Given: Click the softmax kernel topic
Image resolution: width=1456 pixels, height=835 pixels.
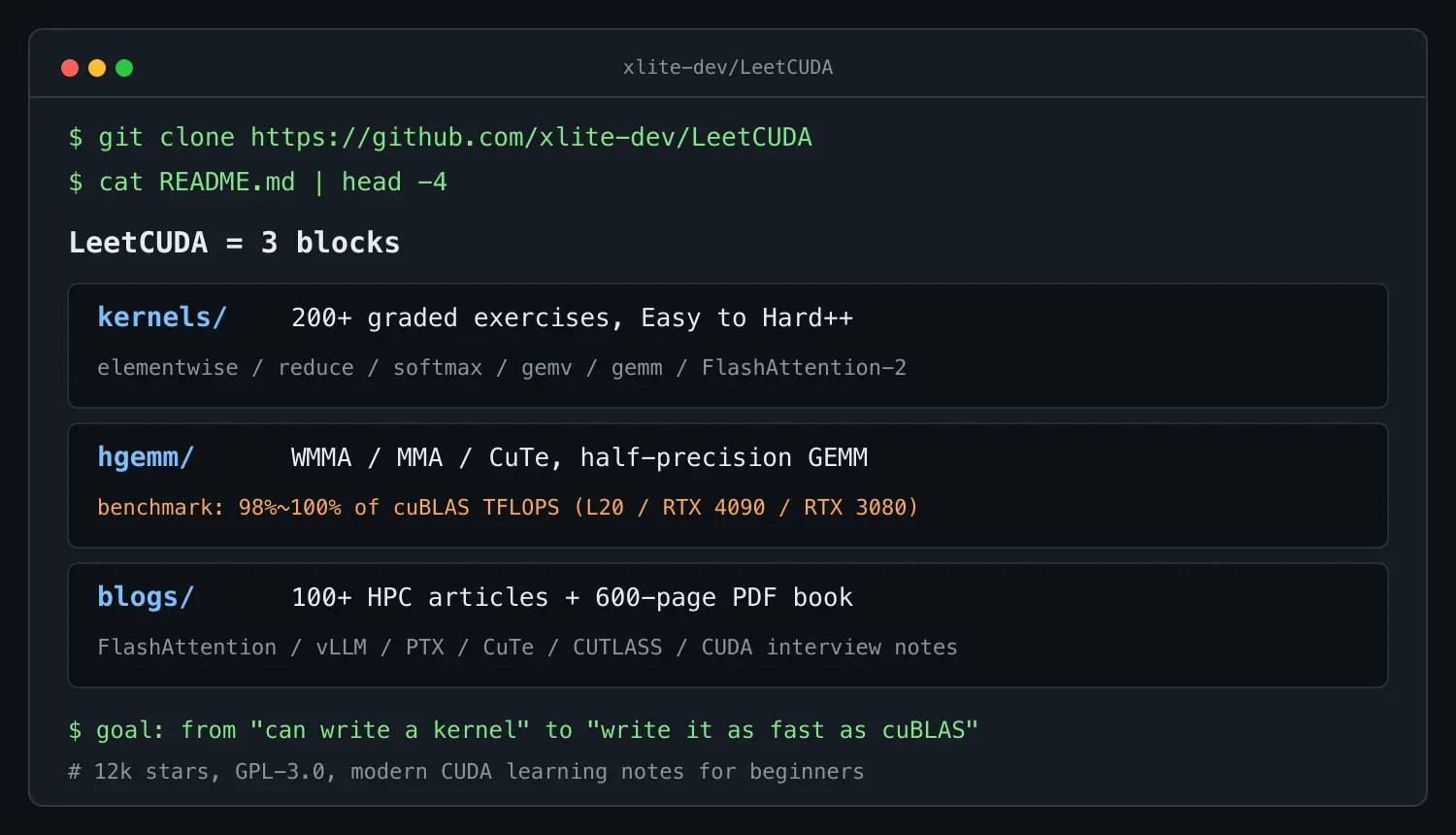Looking at the screenshot, I should click(438, 367).
